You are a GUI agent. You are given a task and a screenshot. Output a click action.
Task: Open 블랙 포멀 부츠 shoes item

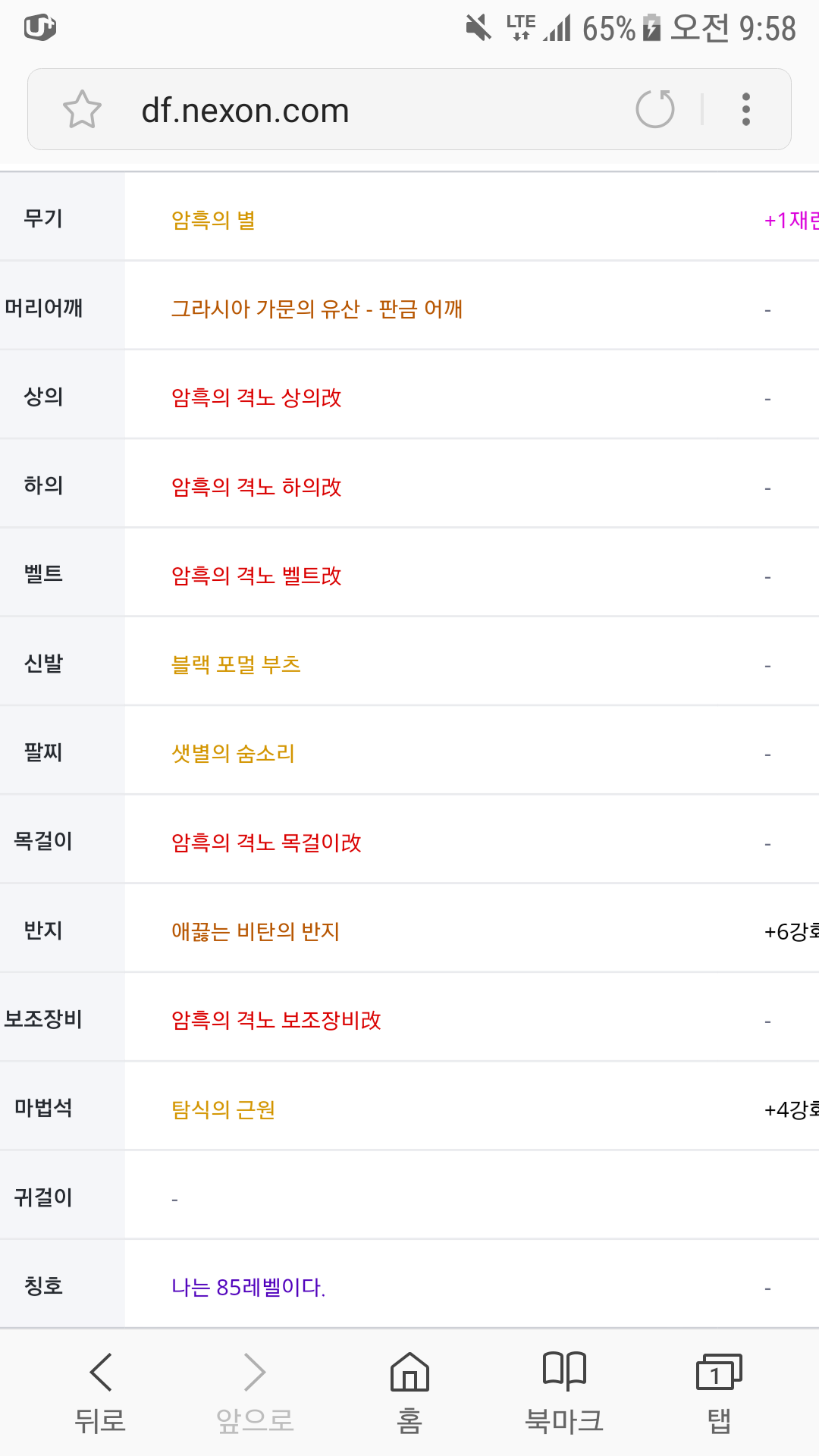tap(236, 664)
